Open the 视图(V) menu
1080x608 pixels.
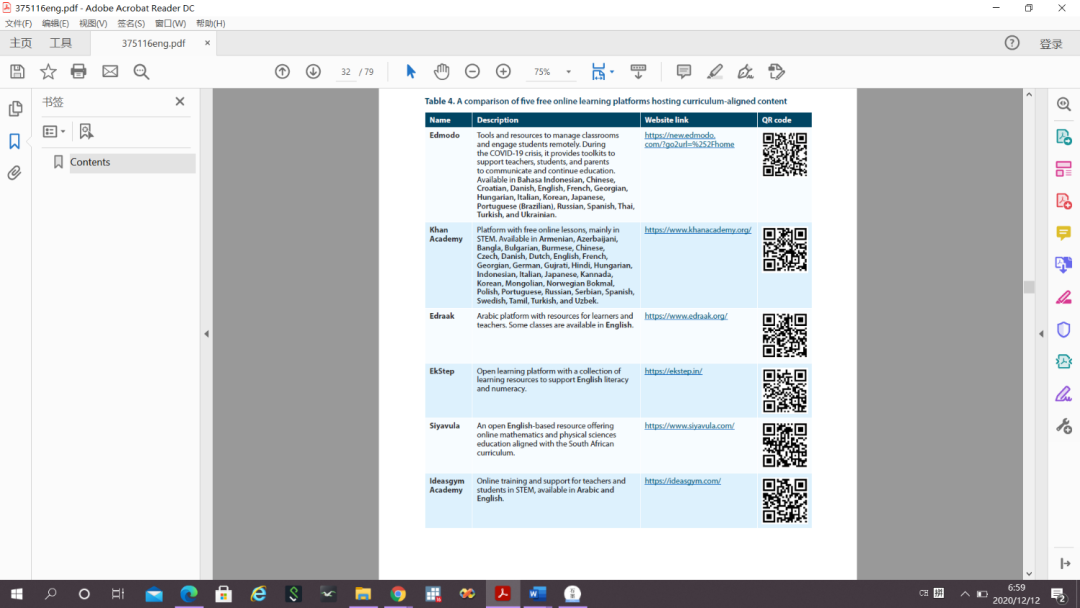(x=93, y=23)
